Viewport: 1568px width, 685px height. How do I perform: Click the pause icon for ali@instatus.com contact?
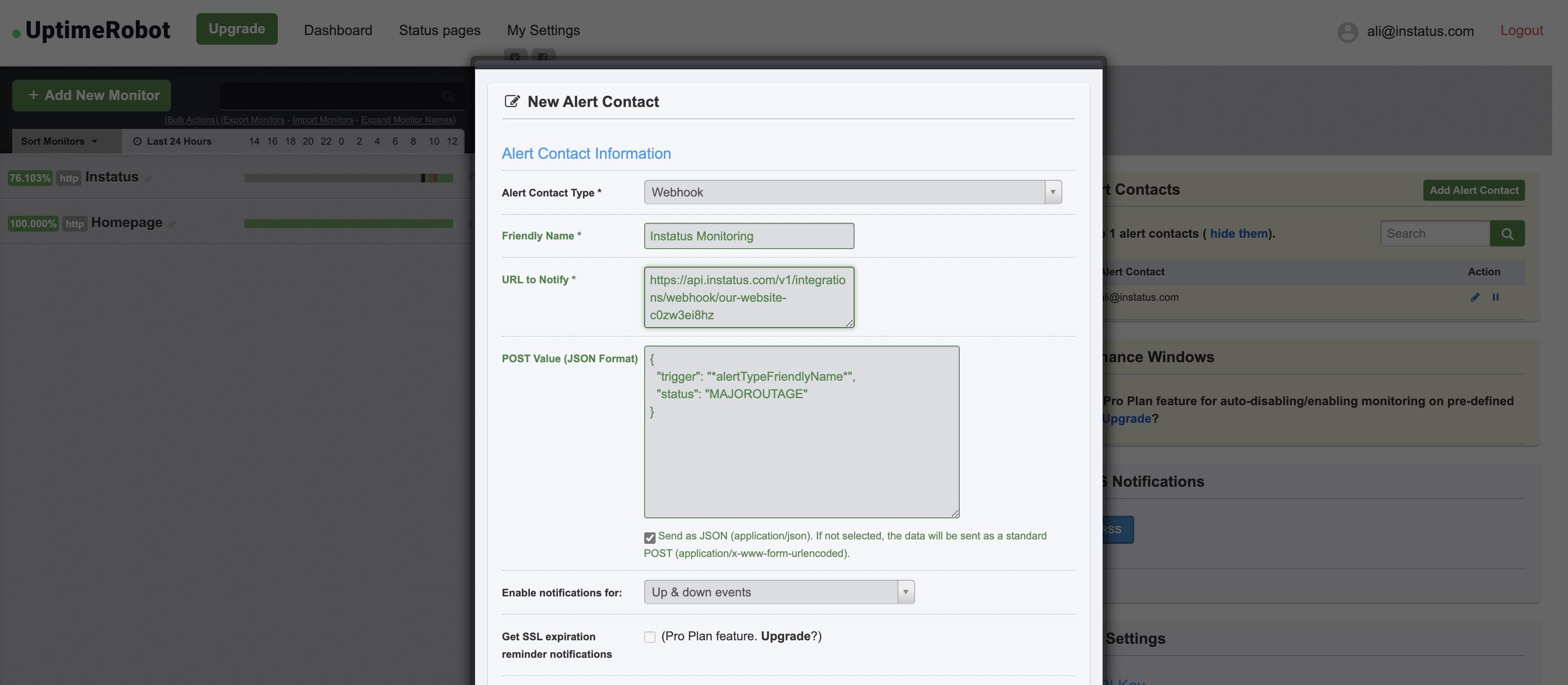1496,297
